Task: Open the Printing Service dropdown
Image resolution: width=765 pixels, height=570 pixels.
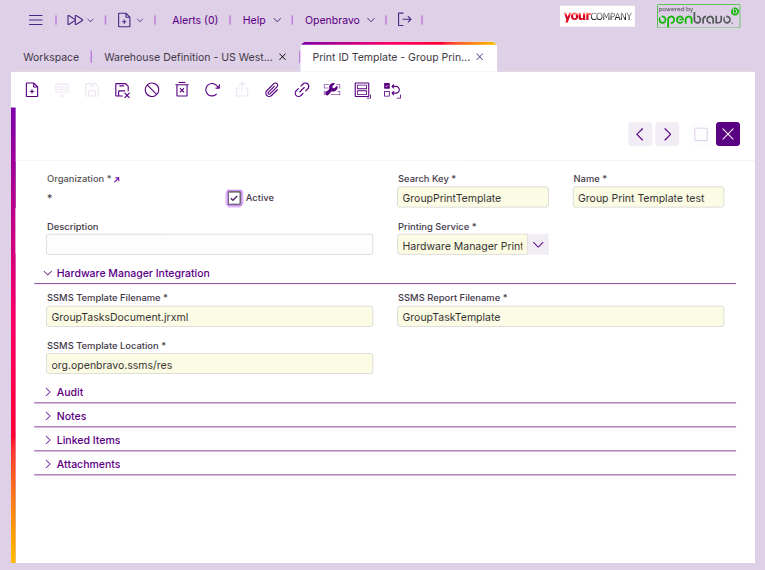Action: (538, 245)
